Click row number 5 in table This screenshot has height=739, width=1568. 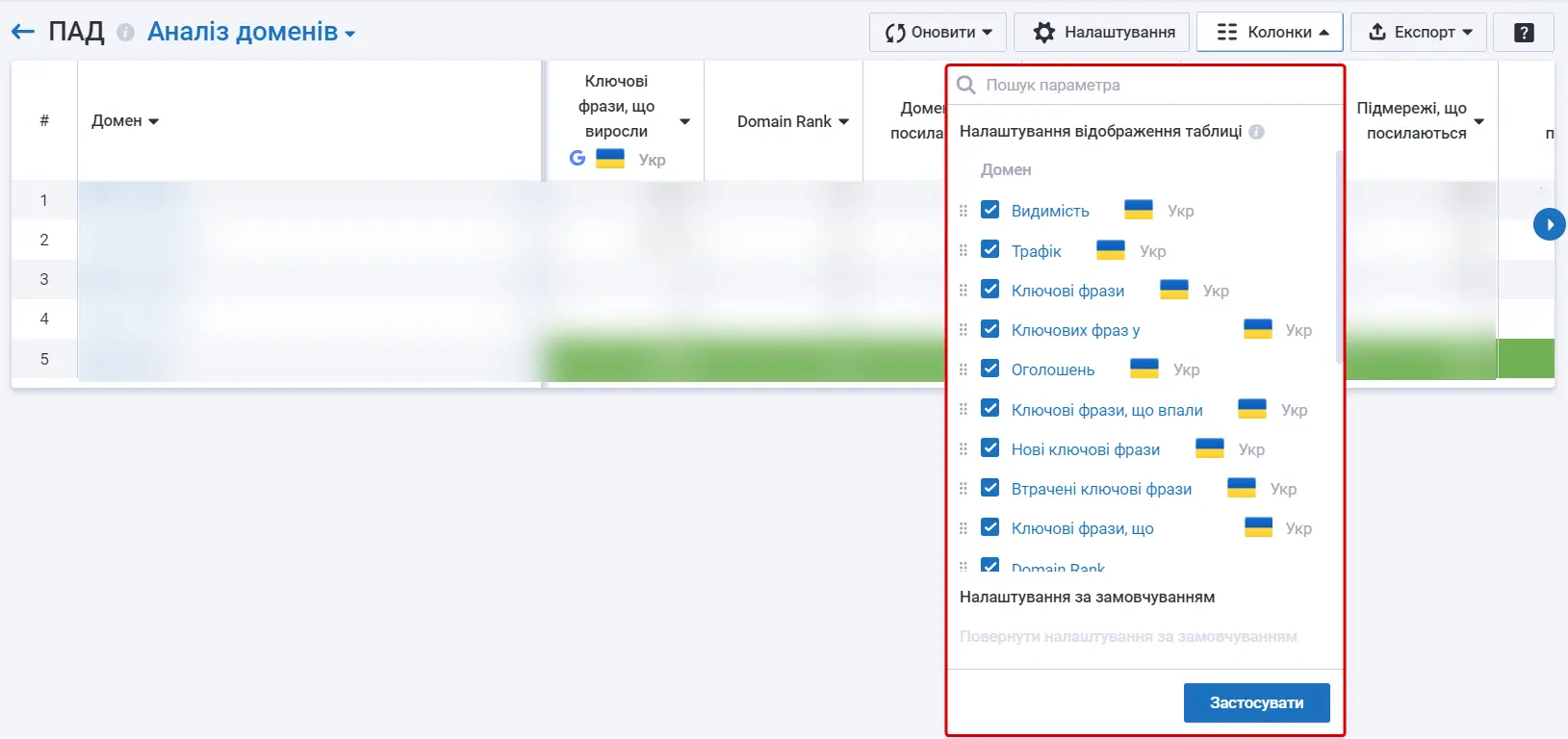pos(44,359)
